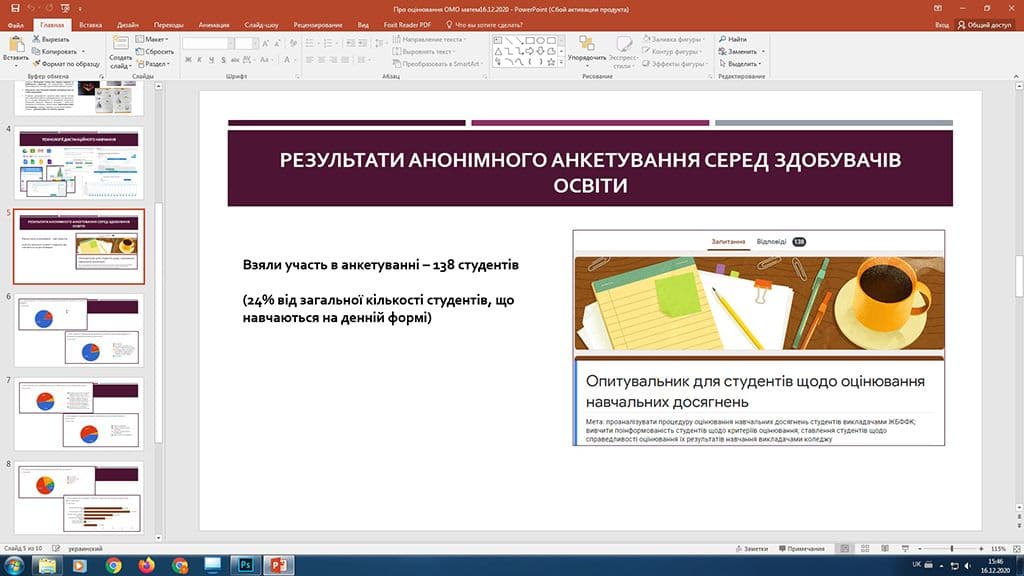The width and height of the screenshot is (1024, 576).
Task: Open the font size combo box
Action: [246, 43]
